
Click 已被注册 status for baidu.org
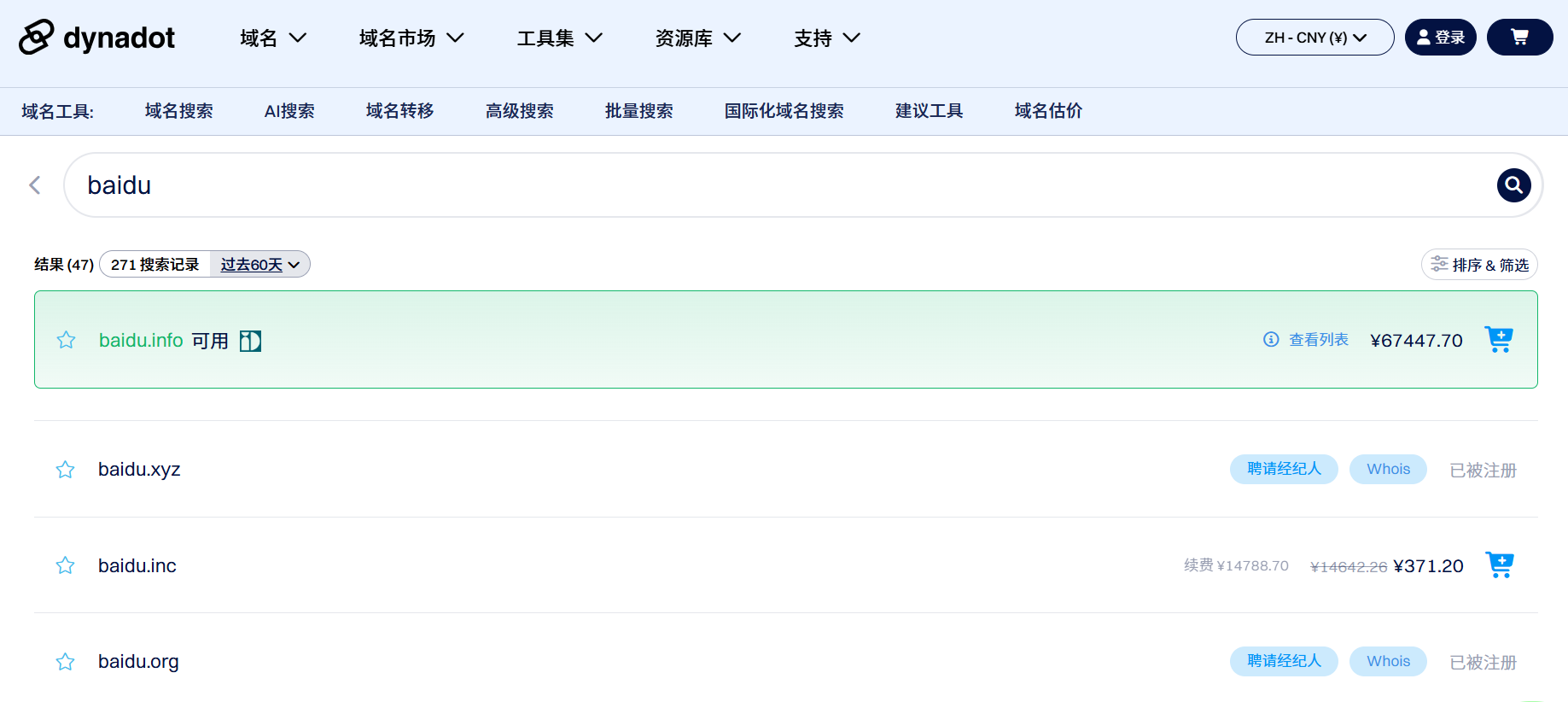pos(1483,663)
